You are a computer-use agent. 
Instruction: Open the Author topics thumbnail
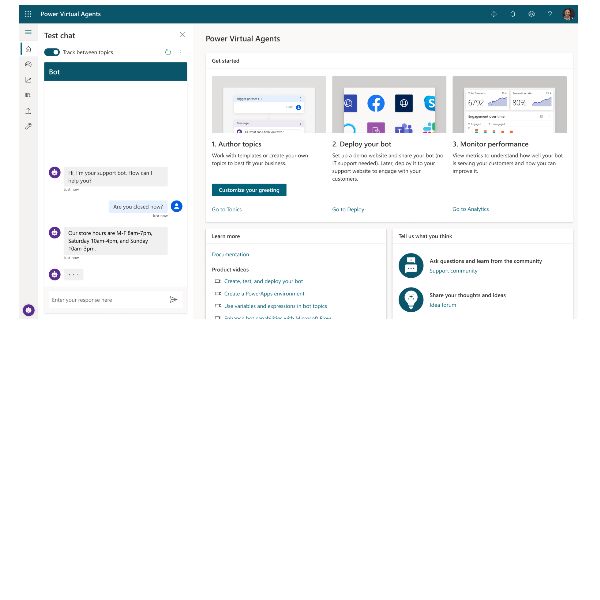(269, 104)
